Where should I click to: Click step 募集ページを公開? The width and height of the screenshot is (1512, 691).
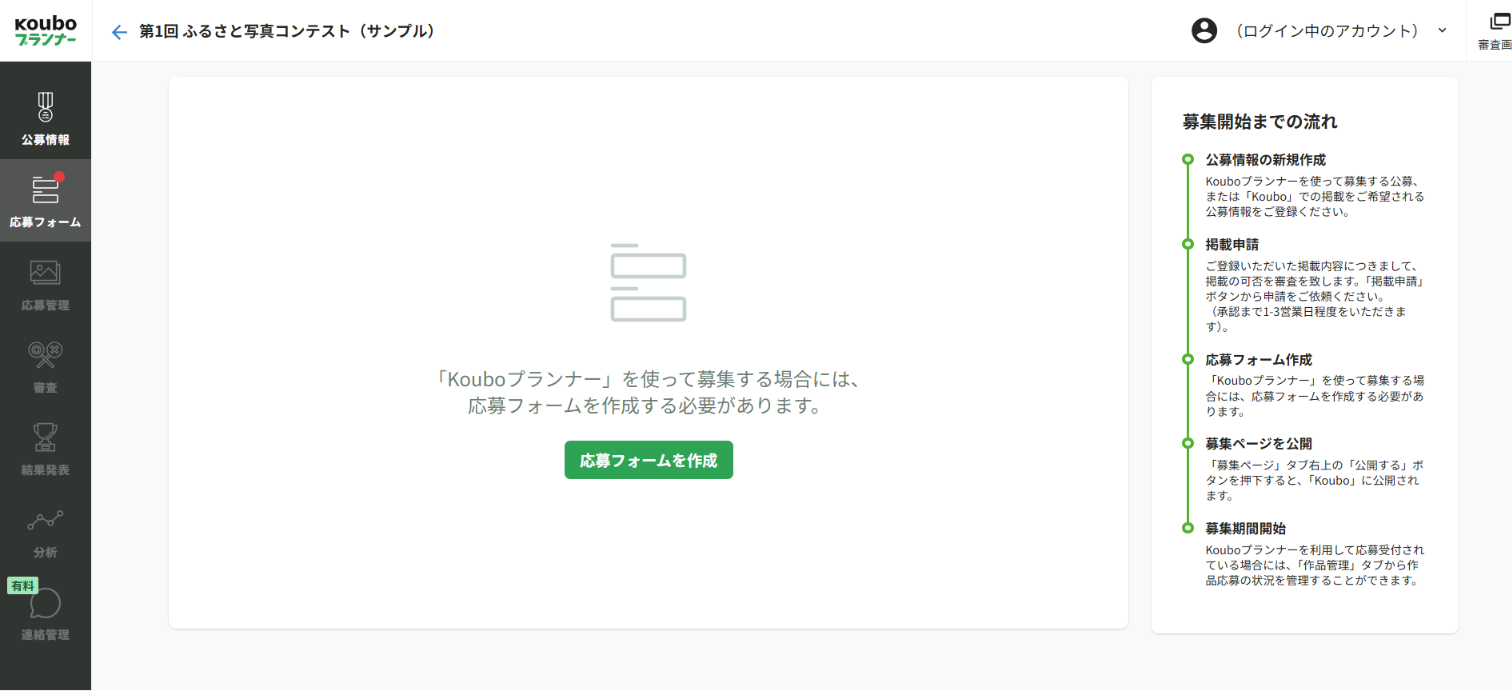pos(1258,443)
